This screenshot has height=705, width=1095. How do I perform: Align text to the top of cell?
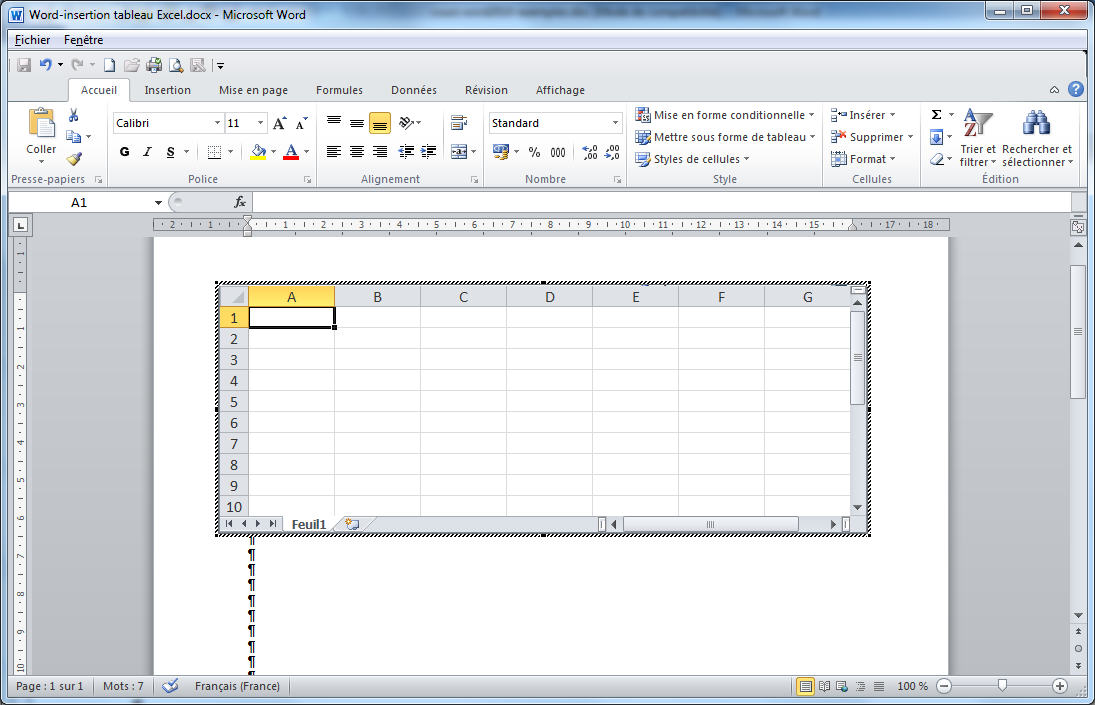(x=334, y=122)
